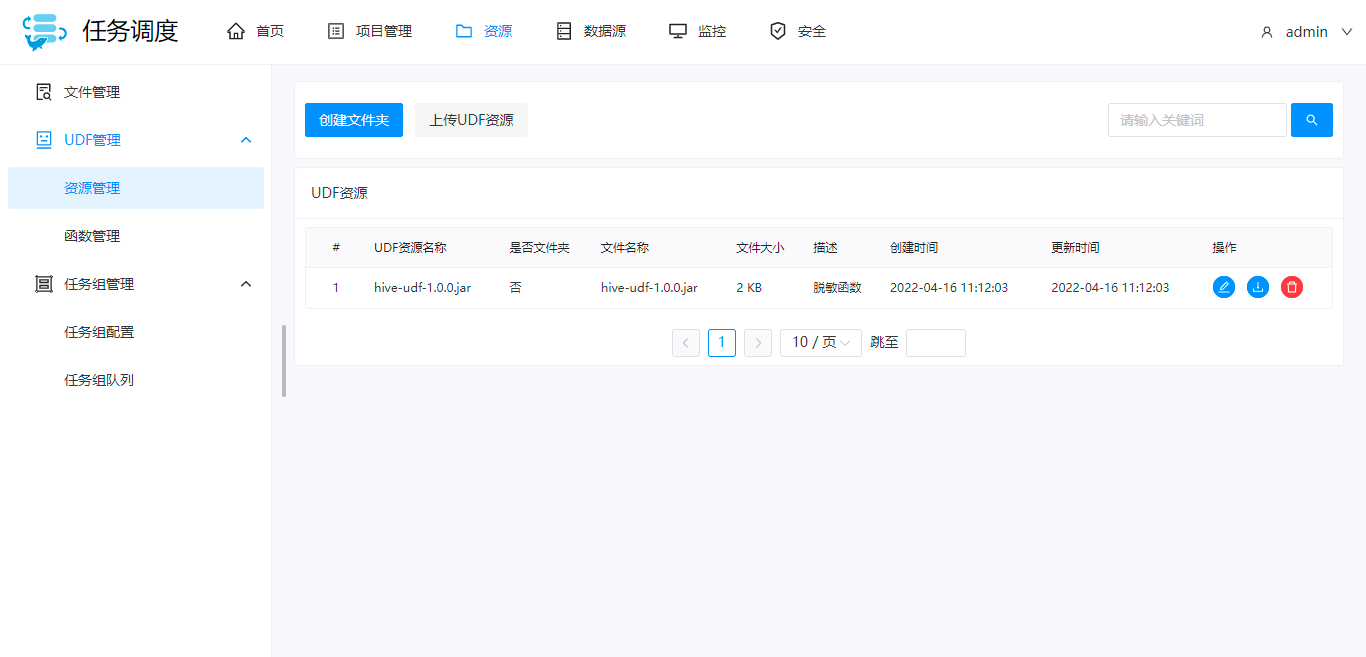The height and width of the screenshot is (657, 1366).
Task: Click the blue search magnifier button
Action: pos(1311,119)
